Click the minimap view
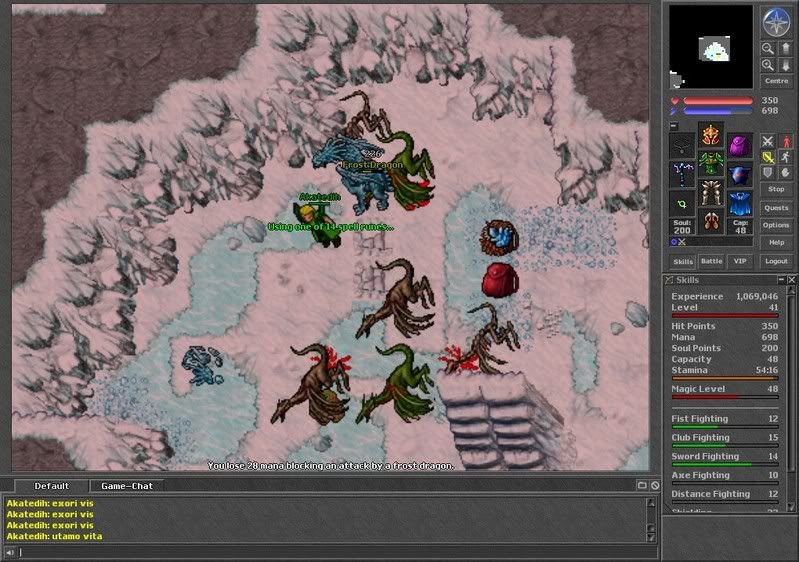The width and height of the screenshot is (799, 562). [x=710, y=47]
